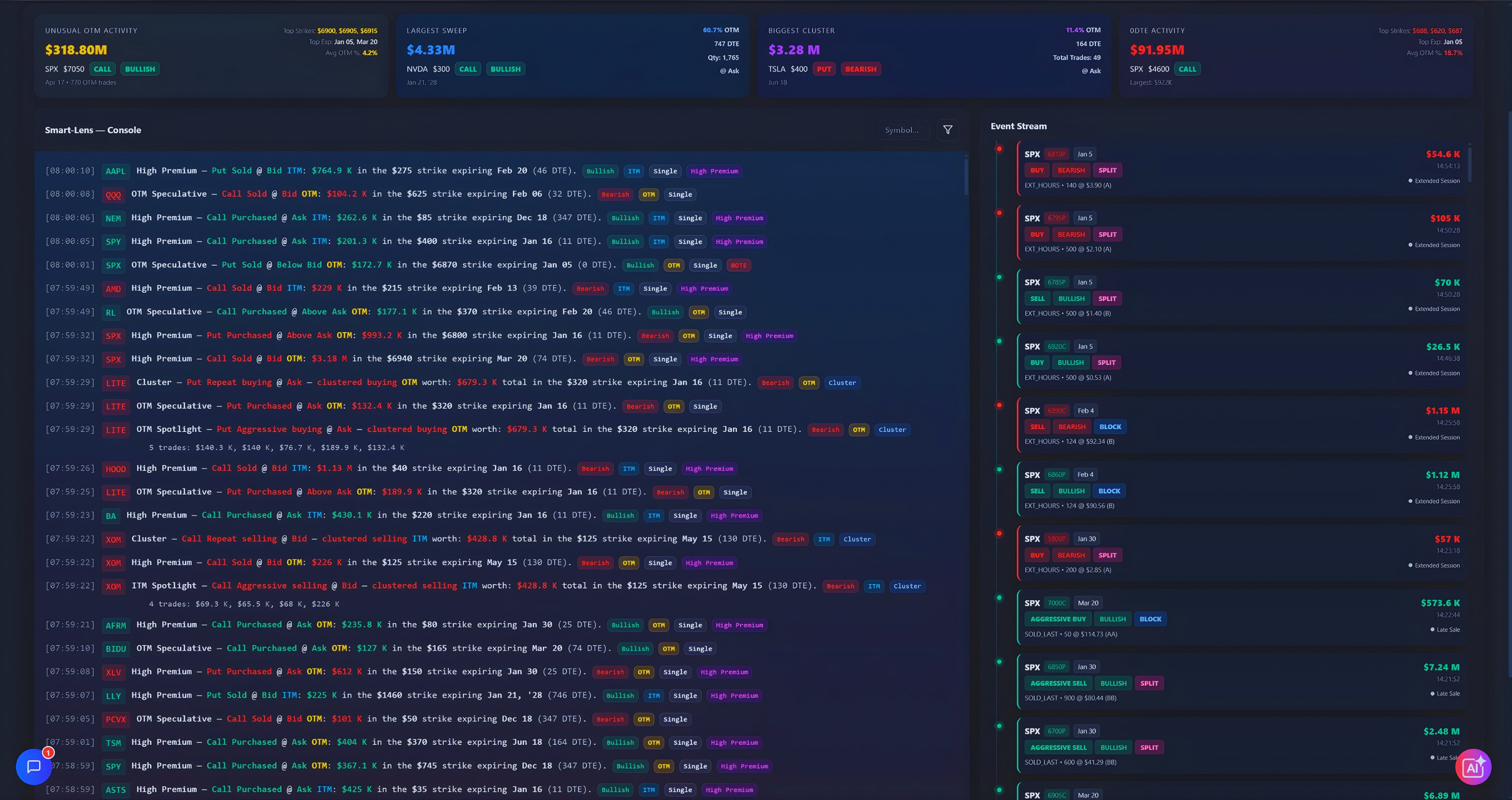Click the SELL tag on SPX 6860P event
The image size is (1512, 800).
[1037, 491]
